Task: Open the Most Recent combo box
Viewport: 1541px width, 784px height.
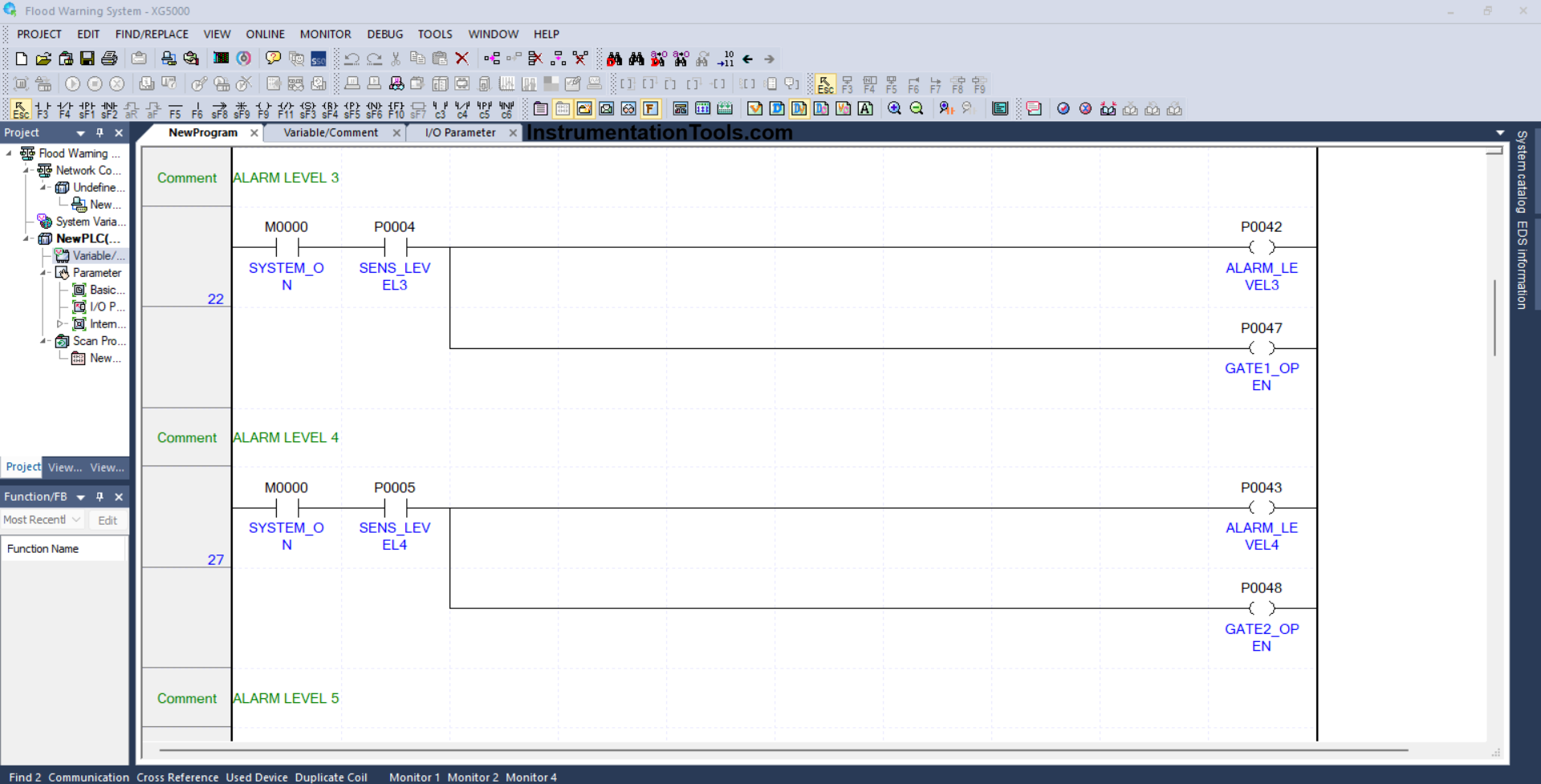Action: pyautogui.click(x=42, y=520)
